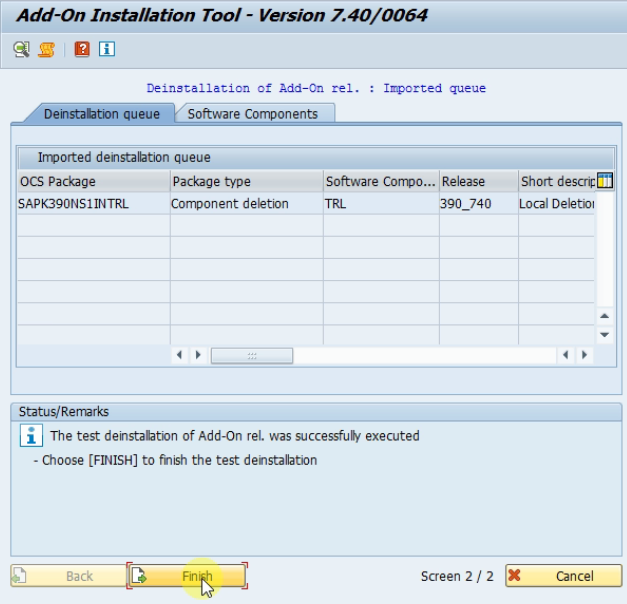Click the disabled Back button
627x604 pixels.
coord(66,576)
